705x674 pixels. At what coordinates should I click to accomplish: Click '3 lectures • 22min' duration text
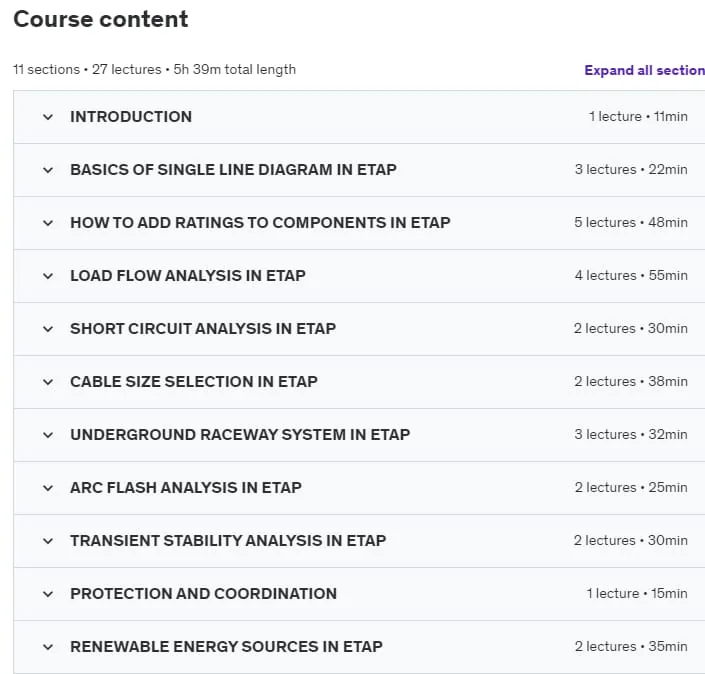click(x=631, y=170)
